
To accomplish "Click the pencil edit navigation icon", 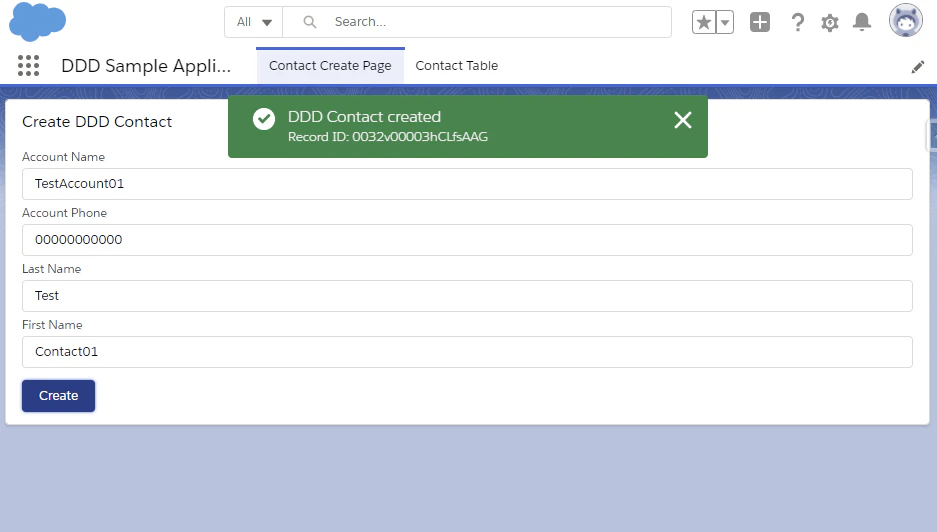I will (x=917, y=68).
